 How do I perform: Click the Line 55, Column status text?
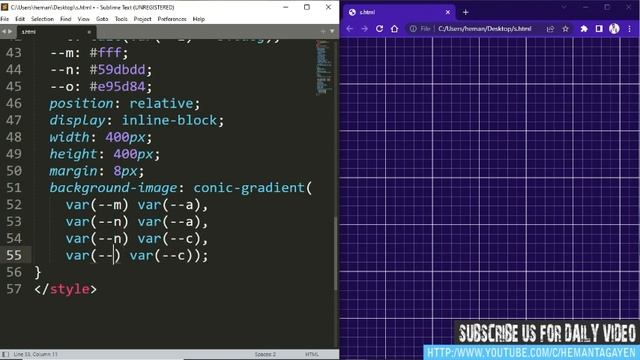pyautogui.click(x=36, y=354)
